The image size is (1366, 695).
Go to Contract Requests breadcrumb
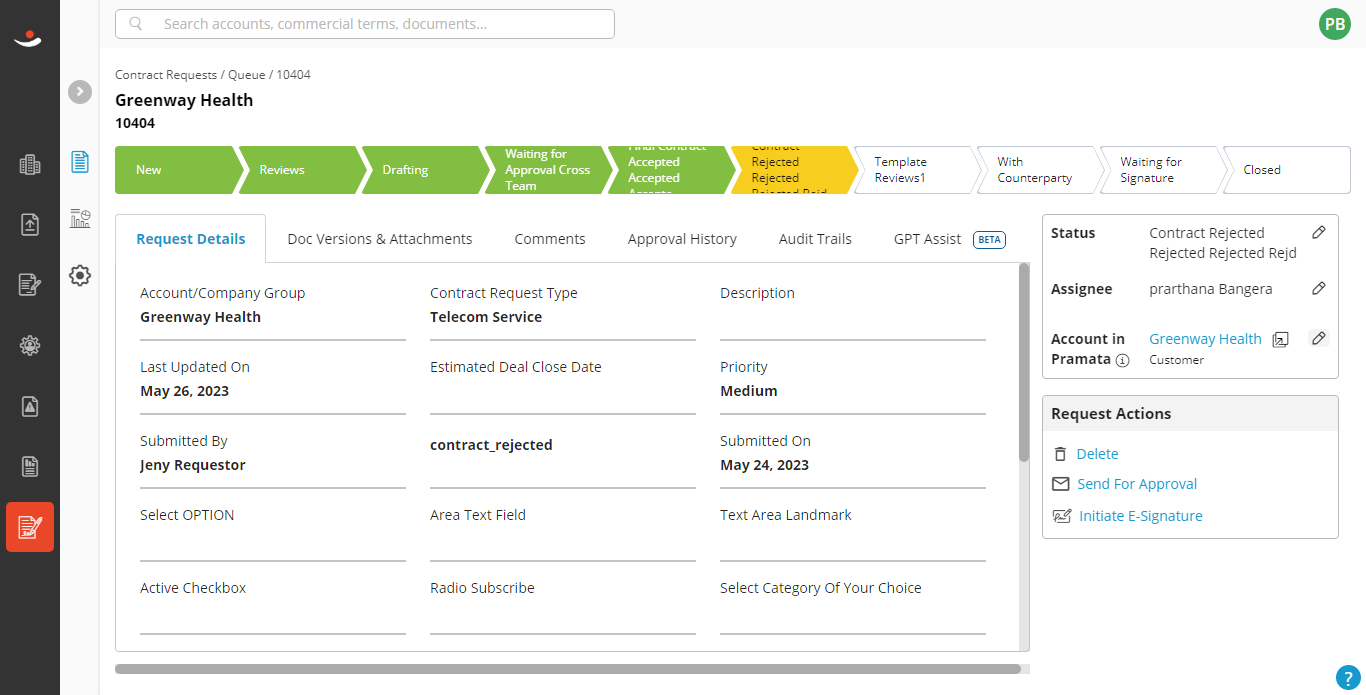(x=166, y=75)
